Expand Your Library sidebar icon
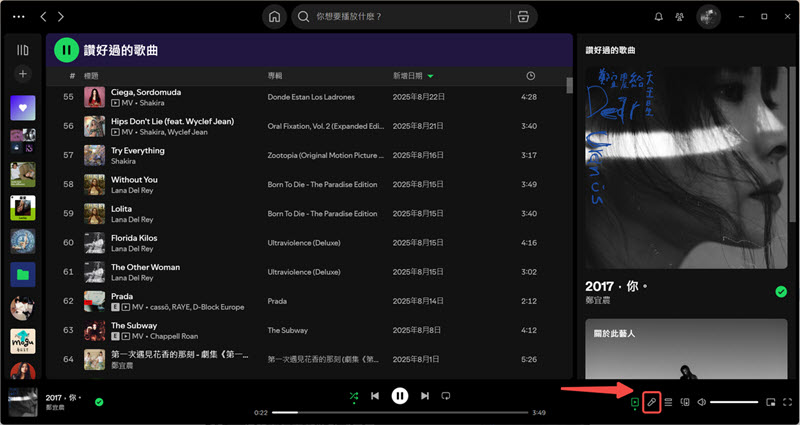 pos(22,50)
